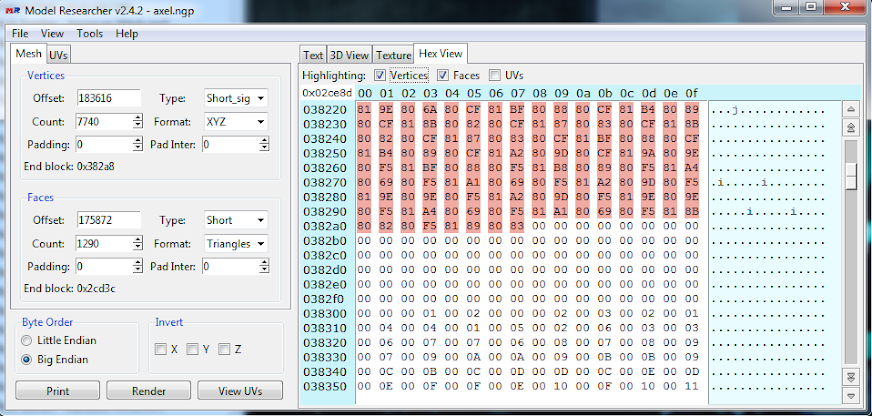Image resolution: width=872 pixels, height=416 pixels.
Task: Click the Render button
Action: click(x=149, y=391)
